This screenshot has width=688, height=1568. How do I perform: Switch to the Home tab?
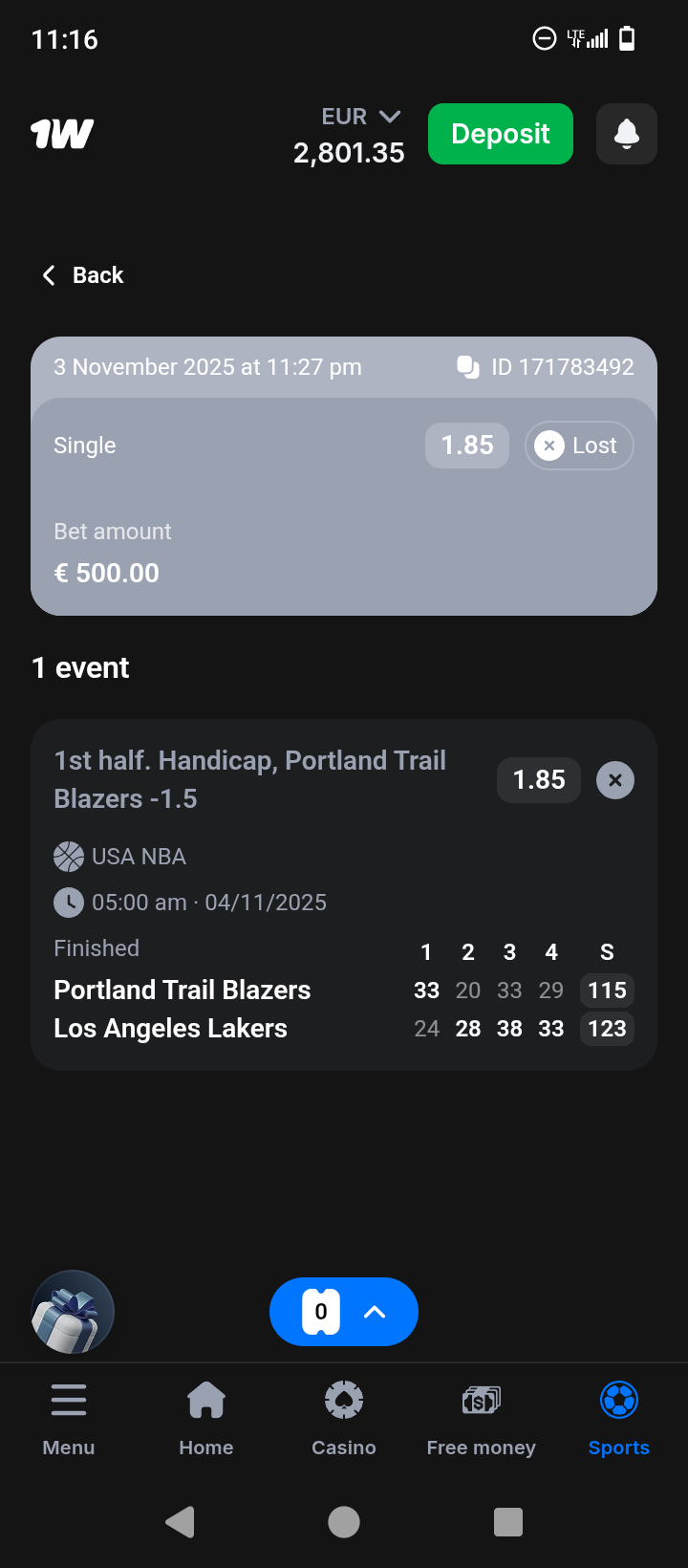(206, 1419)
